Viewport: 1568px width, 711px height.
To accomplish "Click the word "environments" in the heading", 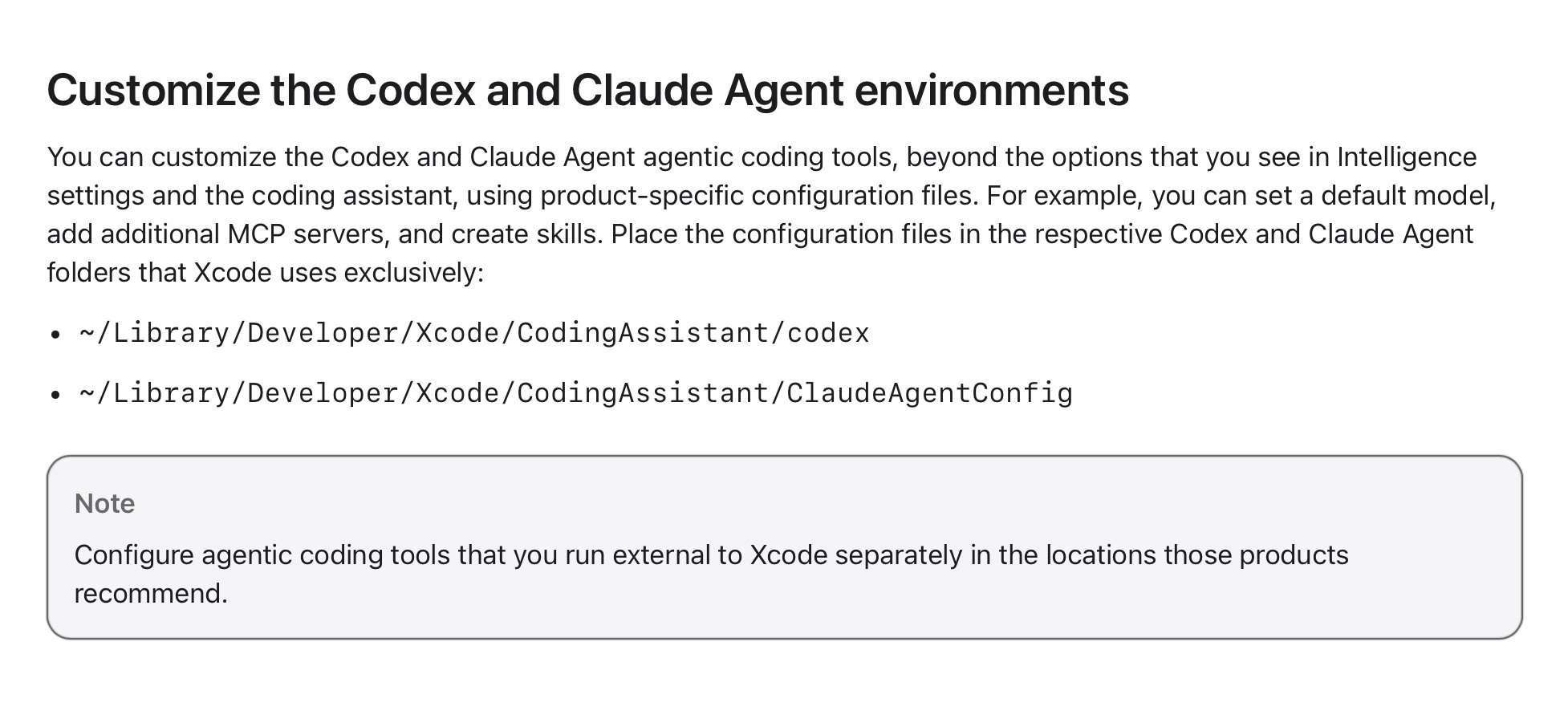I will (x=991, y=90).
